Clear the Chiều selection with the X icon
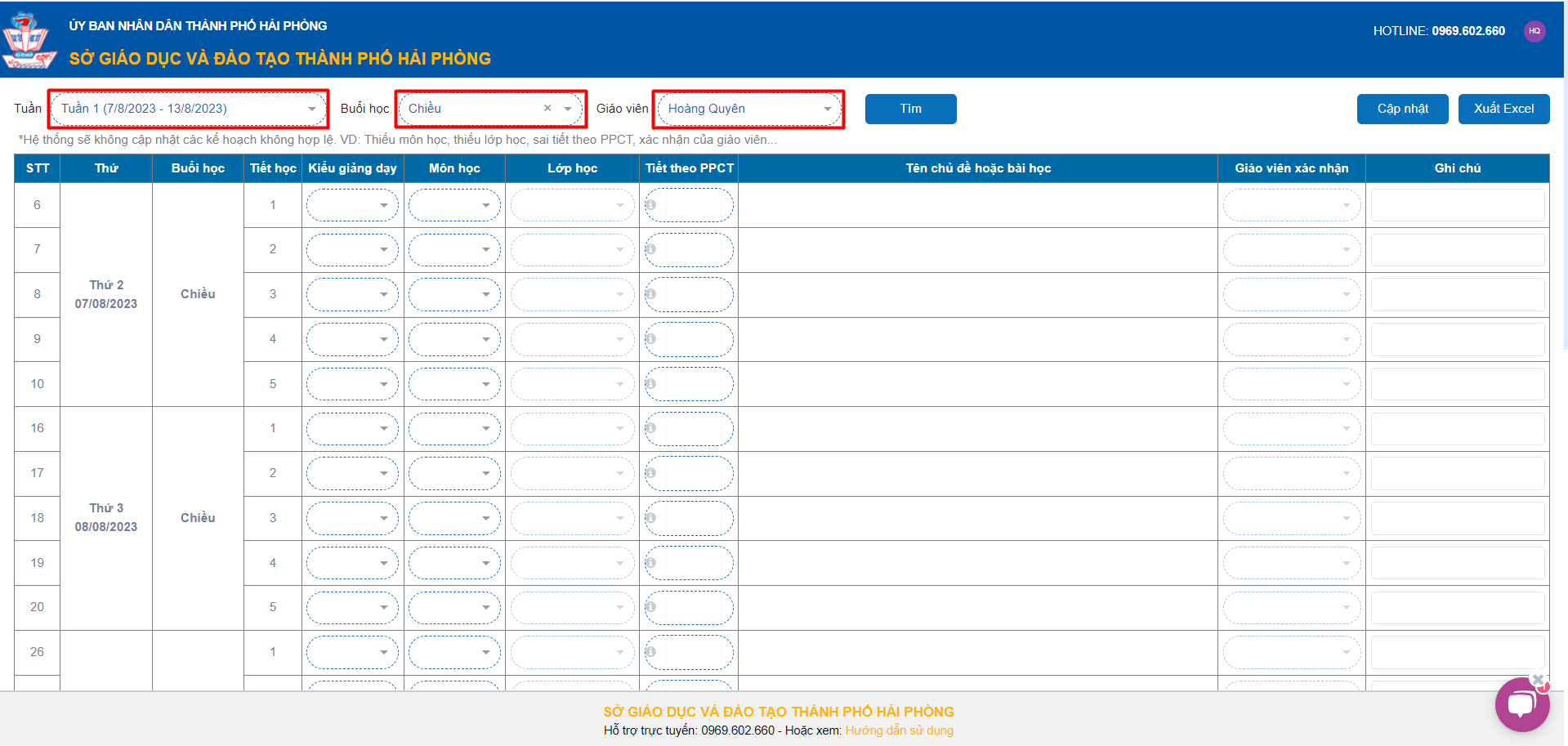Screen dimensions: 1568x746 547,109
